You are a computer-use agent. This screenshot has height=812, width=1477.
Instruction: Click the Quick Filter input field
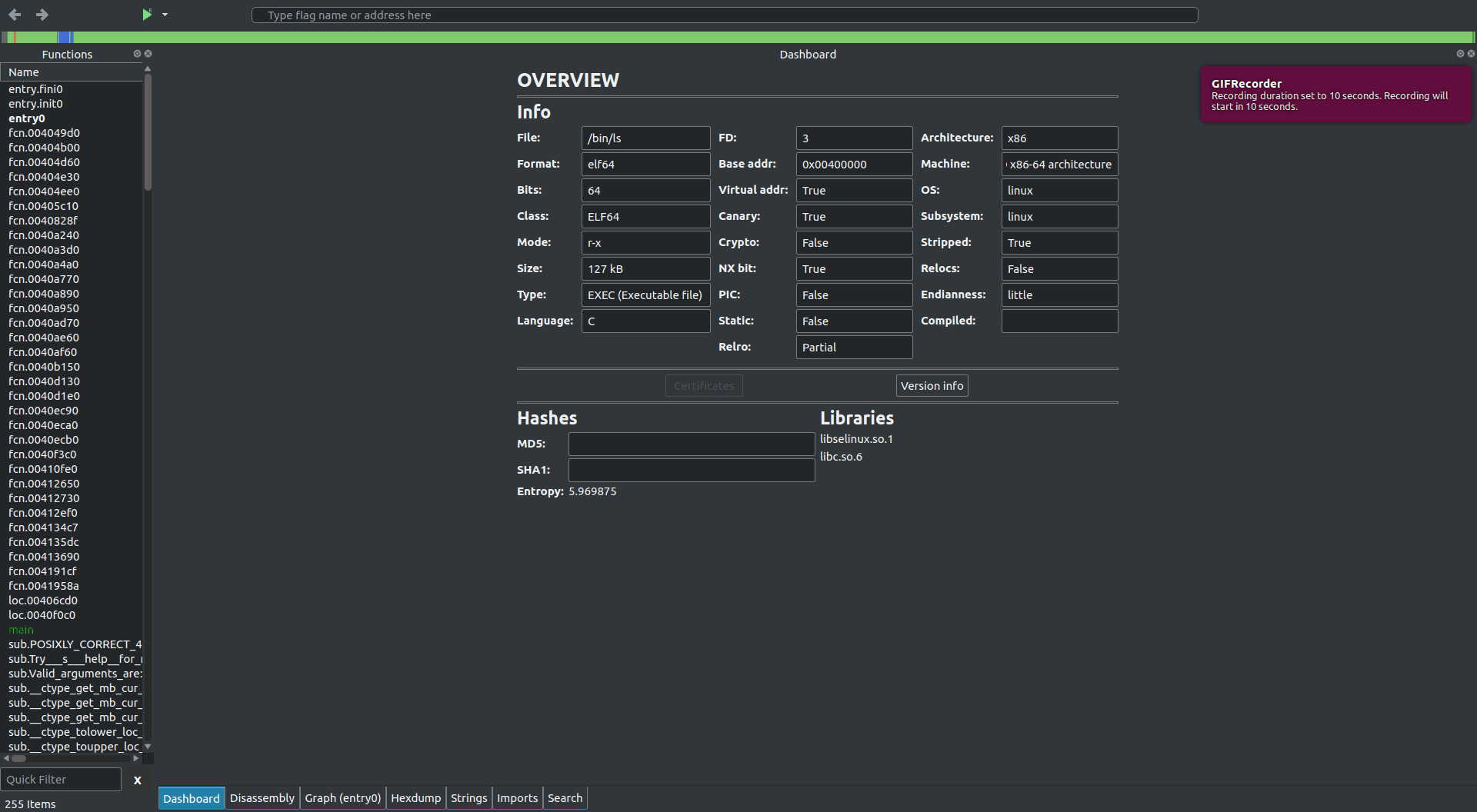coord(61,779)
